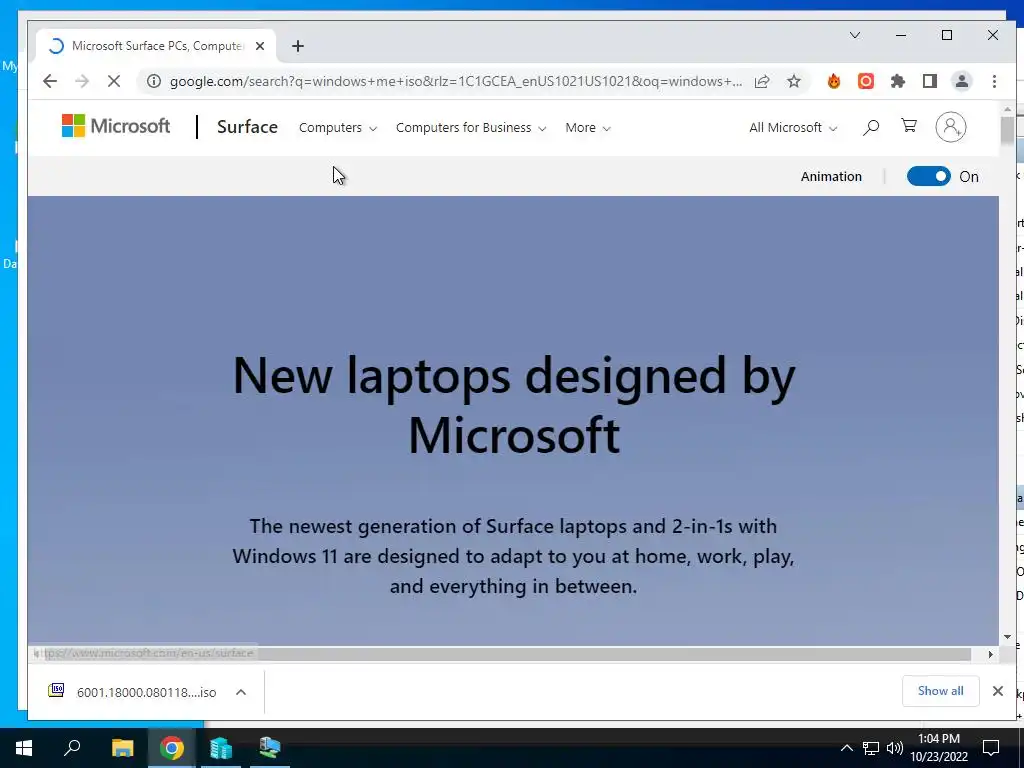Open Chrome three-dot menu
The height and width of the screenshot is (768, 1024).
994,81
